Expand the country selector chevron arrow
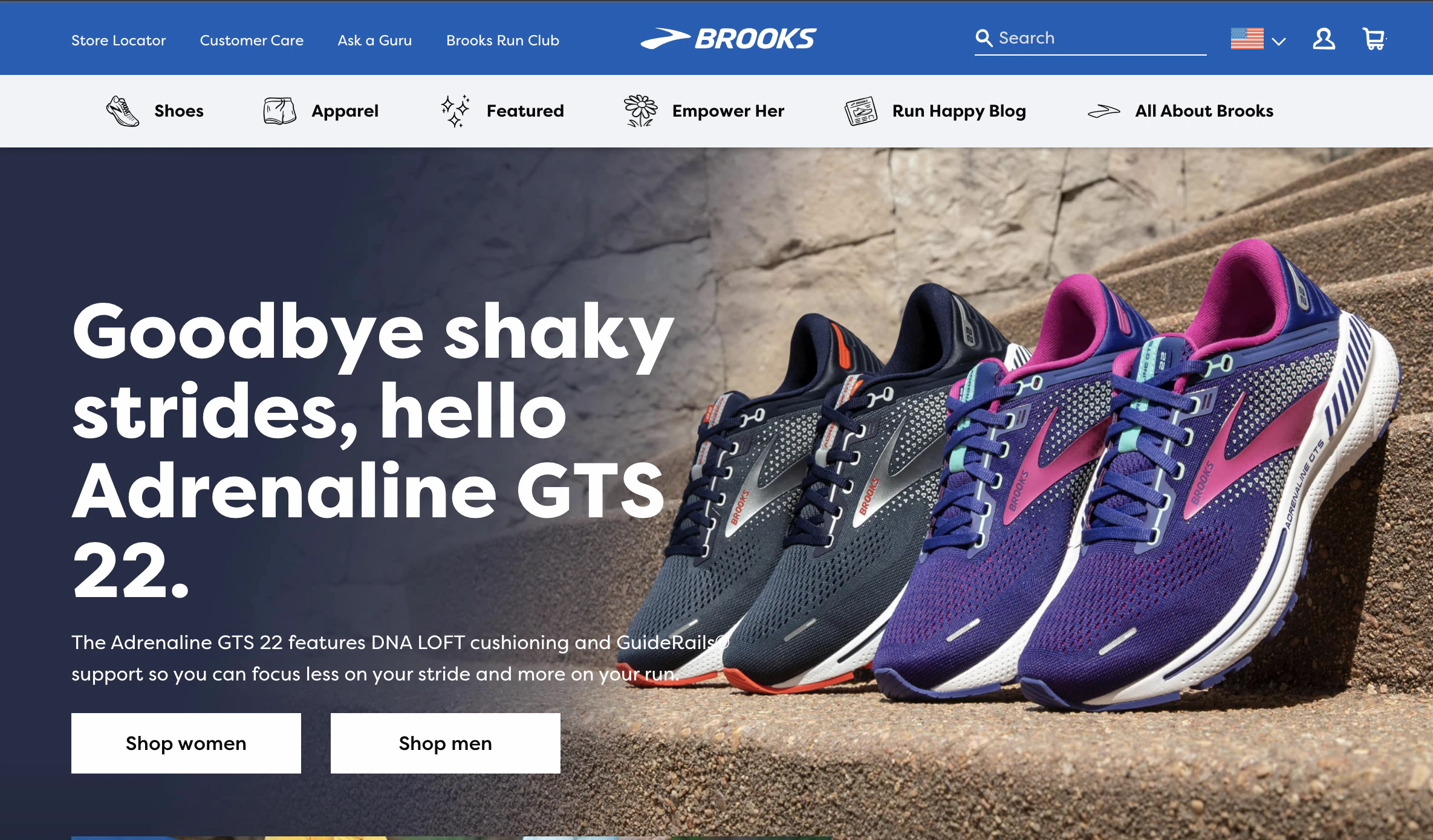This screenshot has height=840, width=1433. [1278, 42]
